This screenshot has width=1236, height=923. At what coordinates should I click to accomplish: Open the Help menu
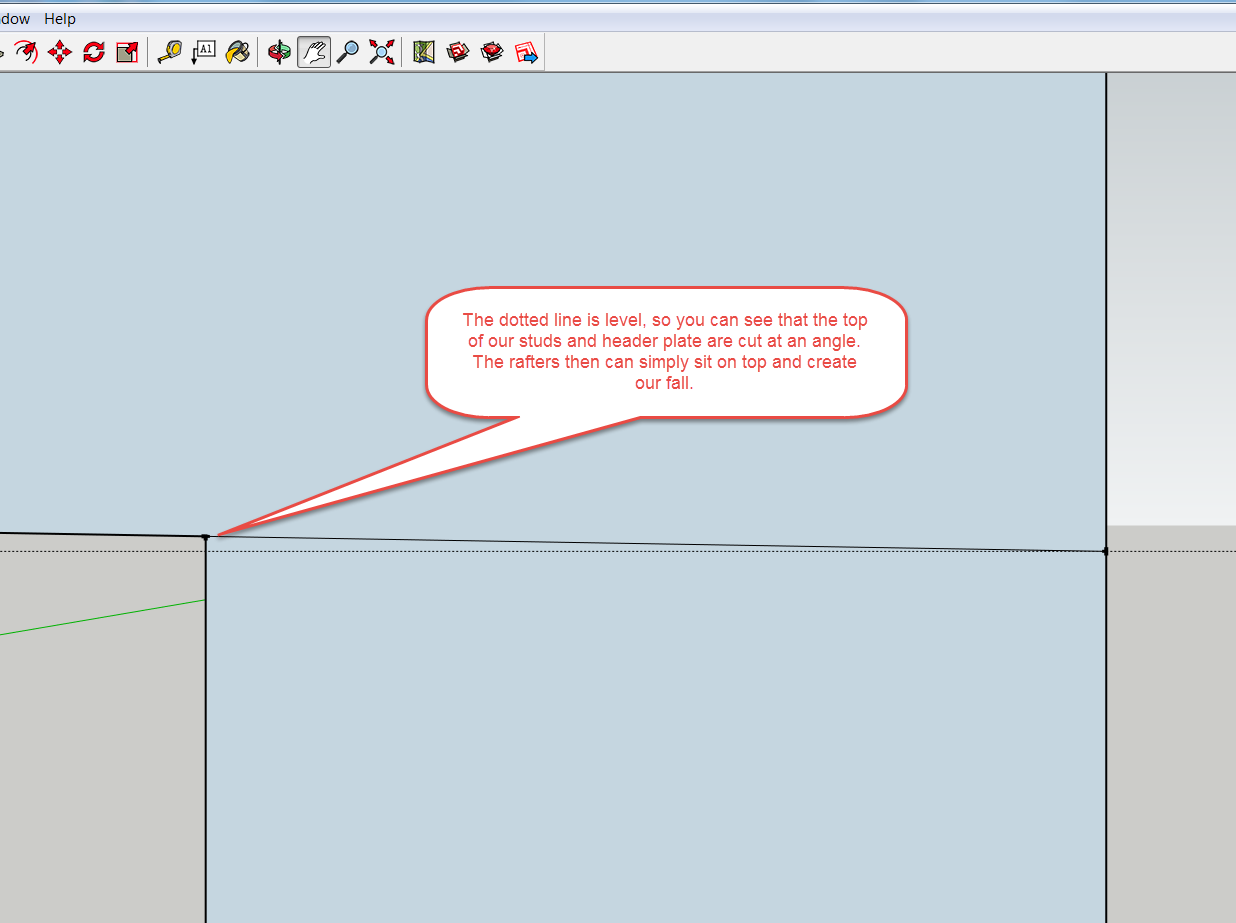tap(60, 19)
